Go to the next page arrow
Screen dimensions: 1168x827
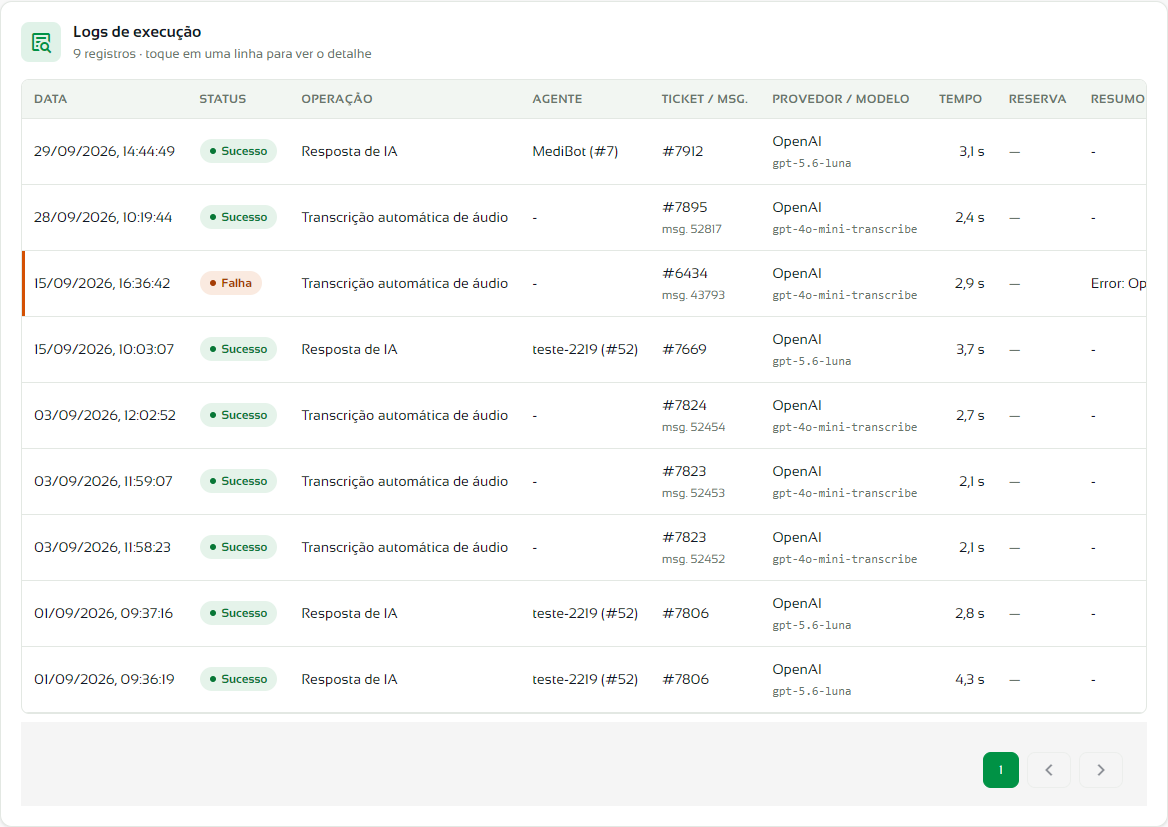tap(1101, 770)
